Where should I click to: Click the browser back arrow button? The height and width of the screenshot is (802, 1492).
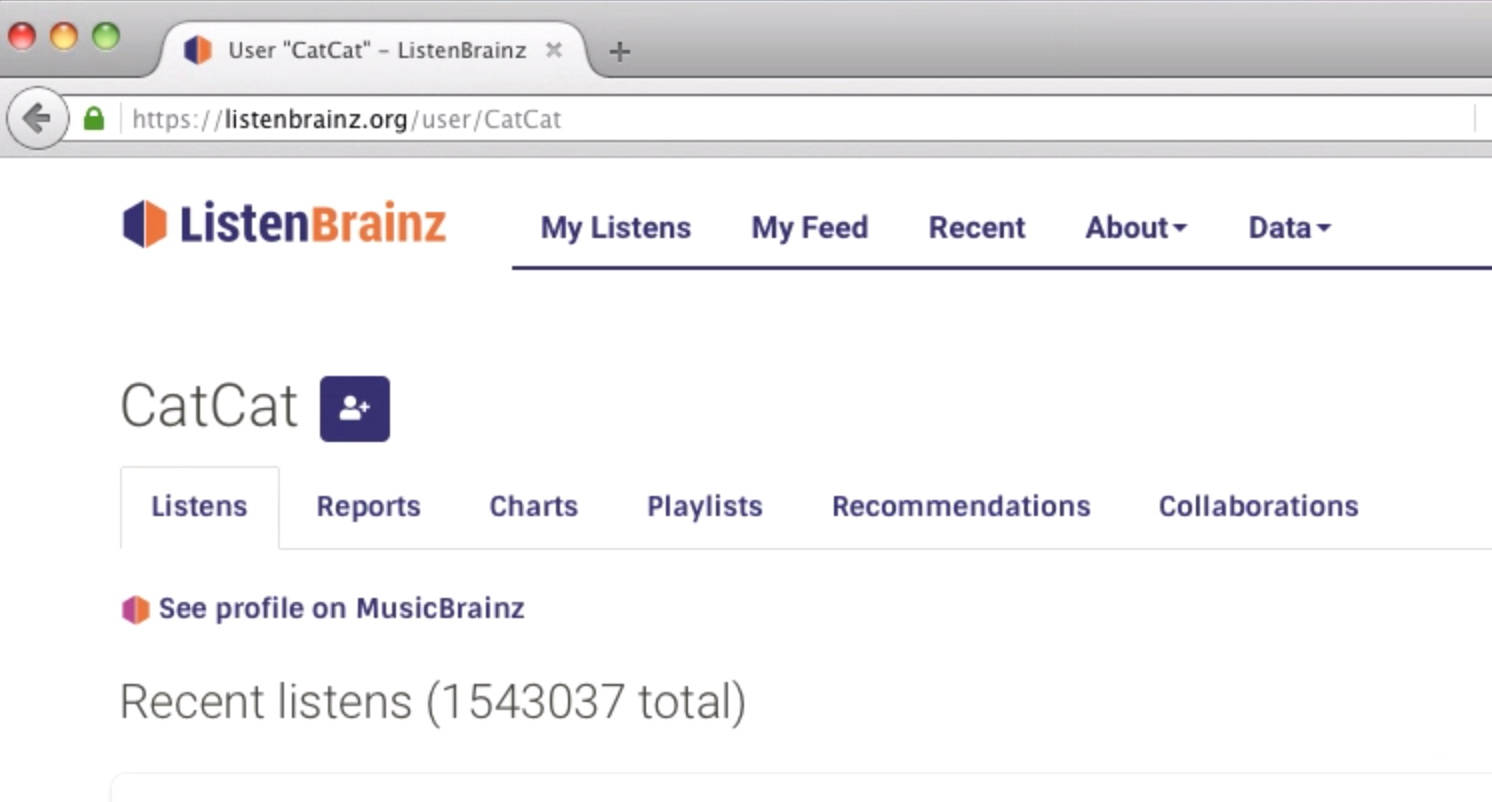click(x=37, y=119)
